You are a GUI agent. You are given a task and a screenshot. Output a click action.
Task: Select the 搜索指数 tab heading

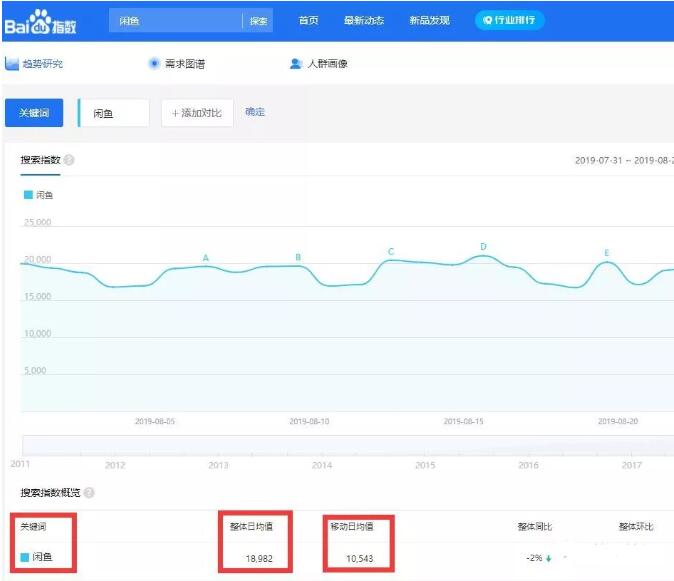coord(40,160)
